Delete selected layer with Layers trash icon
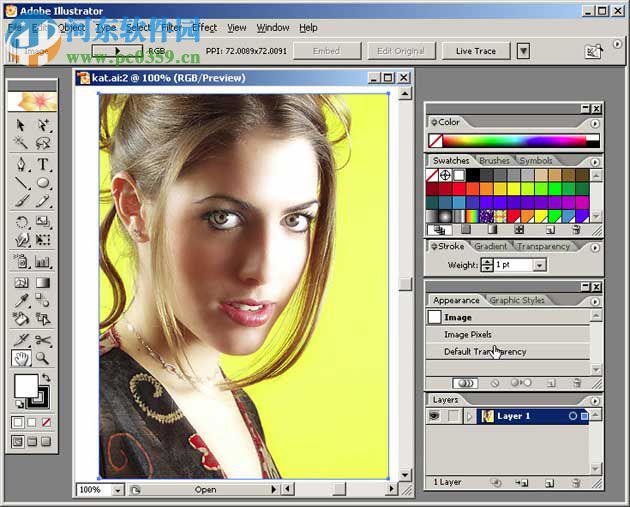Screen dimensions: 630x507 click(x=577, y=482)
